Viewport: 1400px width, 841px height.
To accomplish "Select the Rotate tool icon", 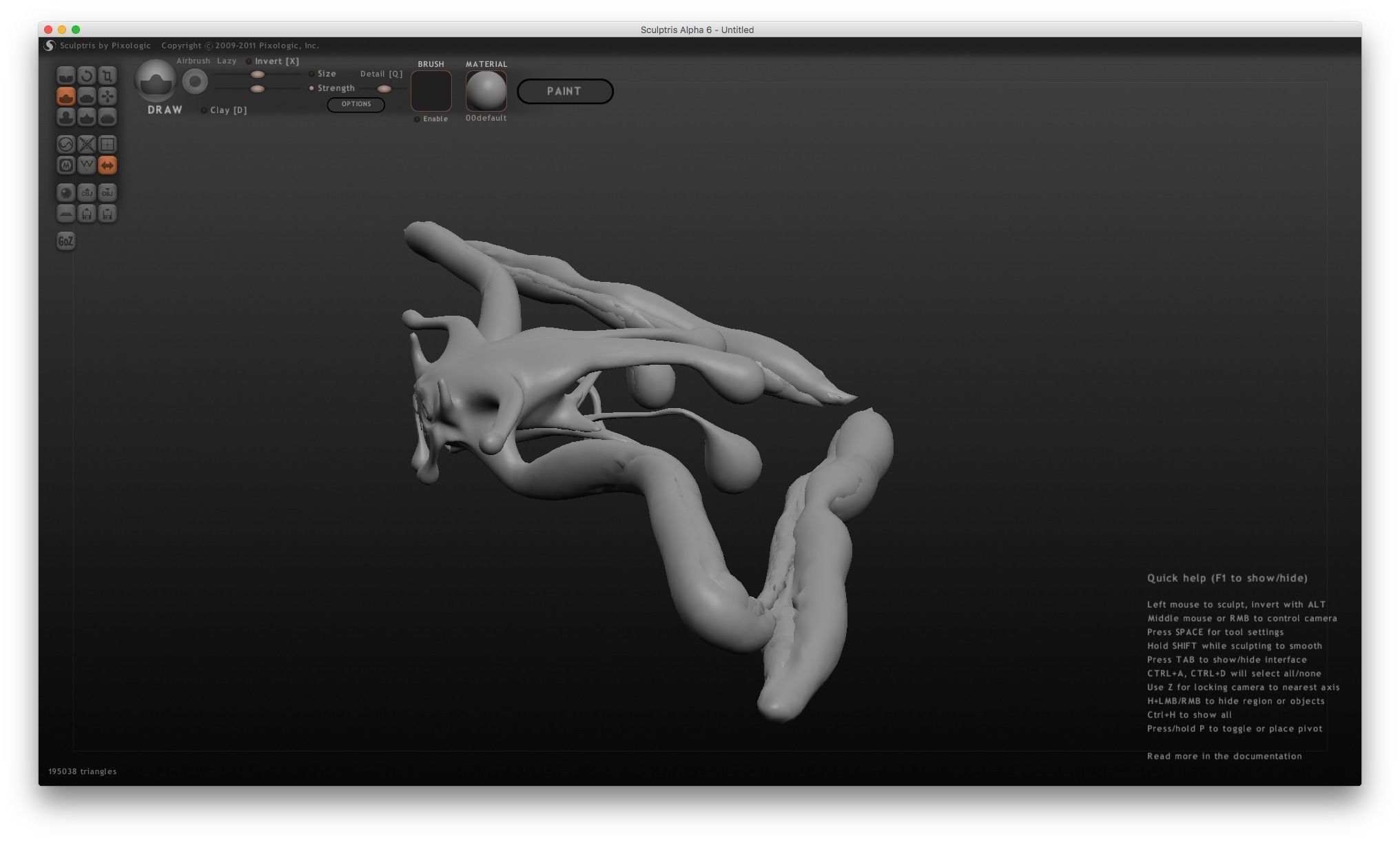I will pos(86,75).
